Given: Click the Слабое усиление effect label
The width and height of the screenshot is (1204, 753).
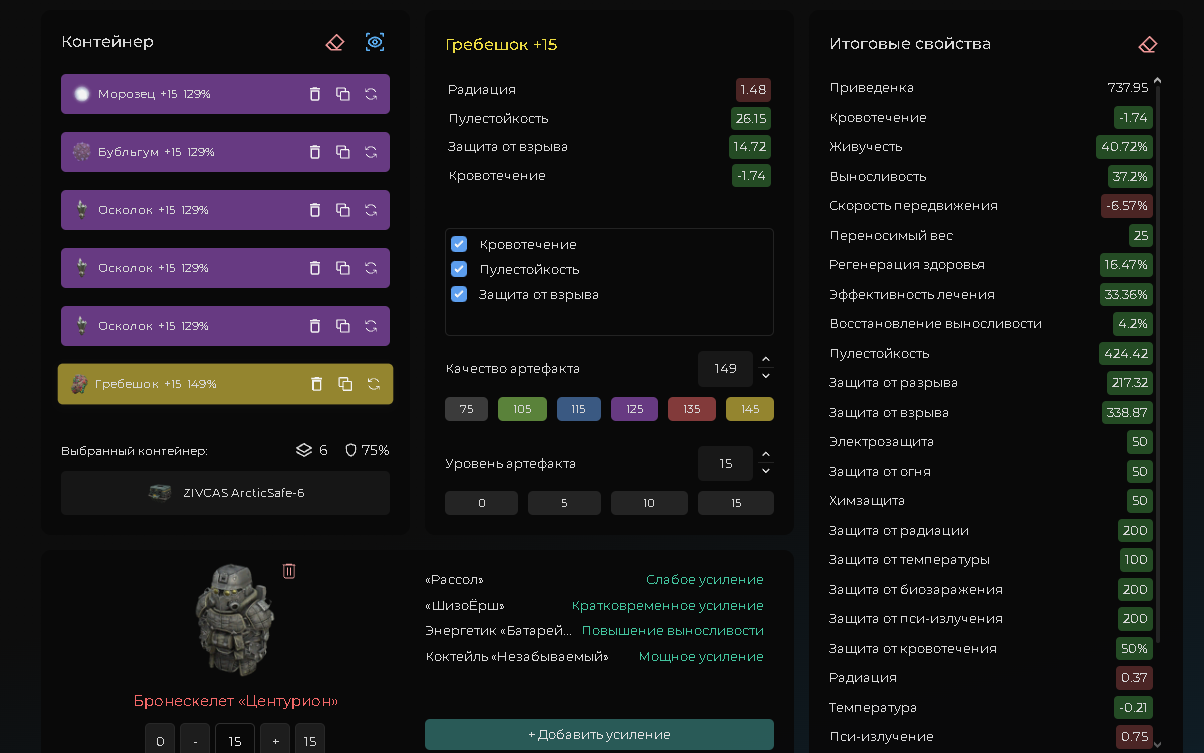Looking at the screenshot, I should pyautogui.click(x=705, y=580).
